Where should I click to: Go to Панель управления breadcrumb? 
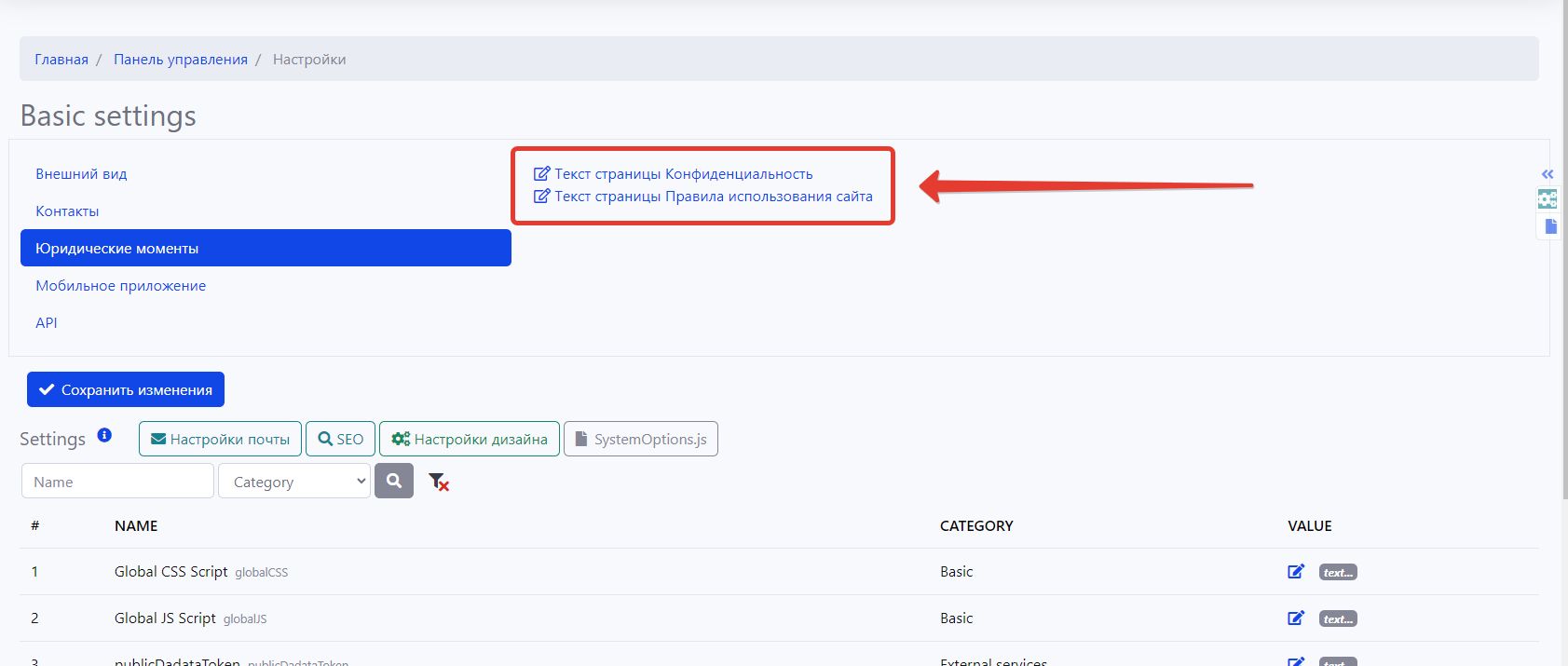coord(181,60)
